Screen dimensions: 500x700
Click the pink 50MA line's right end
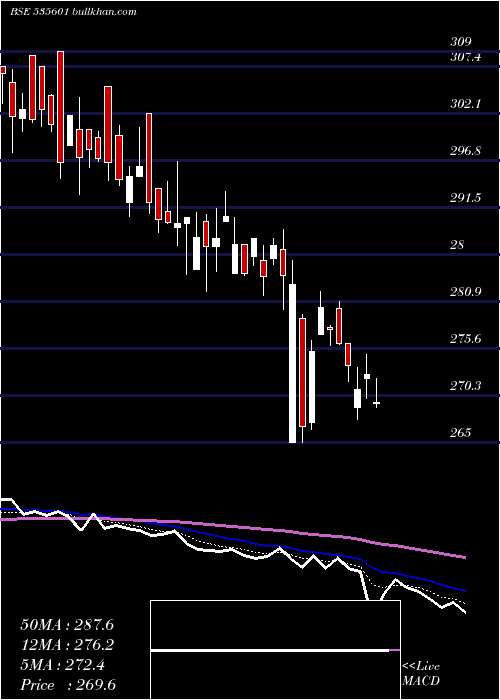click(x=464, y=557)
